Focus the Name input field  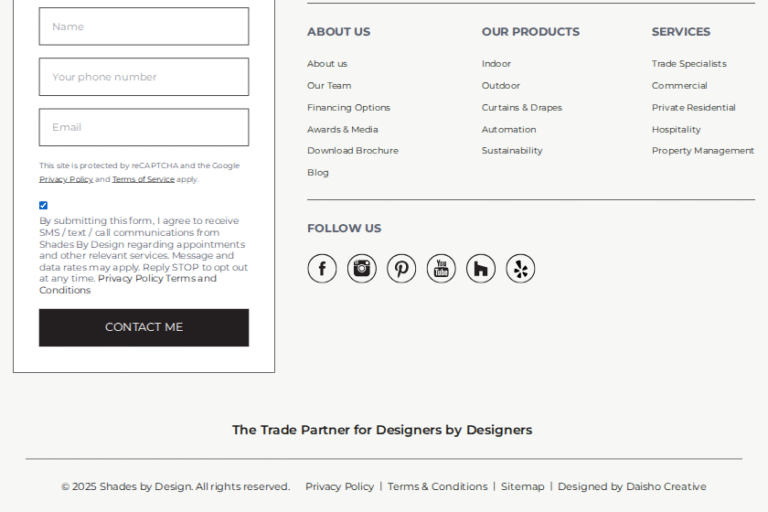[x=144, y=26]
